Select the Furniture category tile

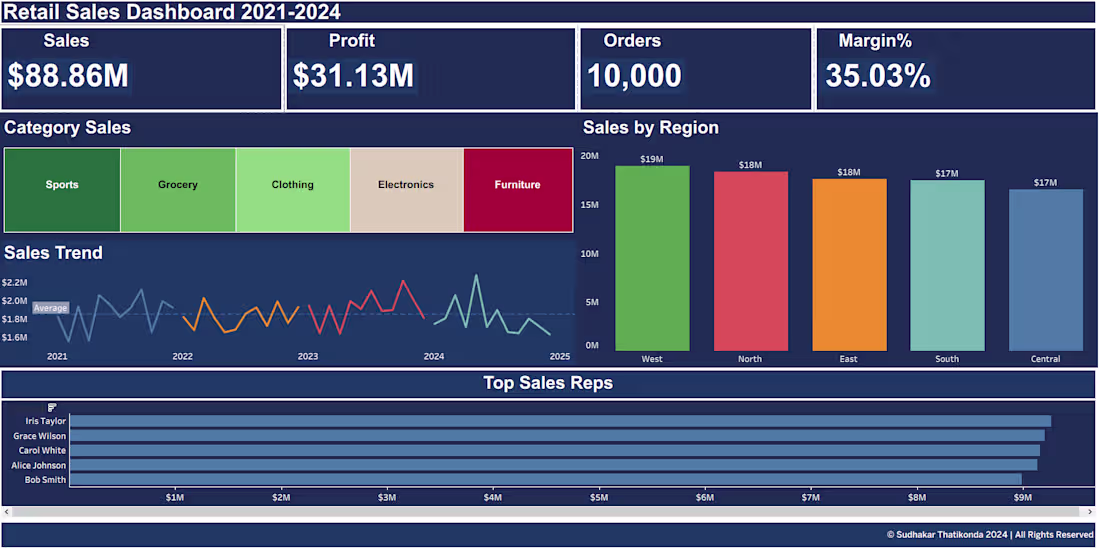click(518, 189)
